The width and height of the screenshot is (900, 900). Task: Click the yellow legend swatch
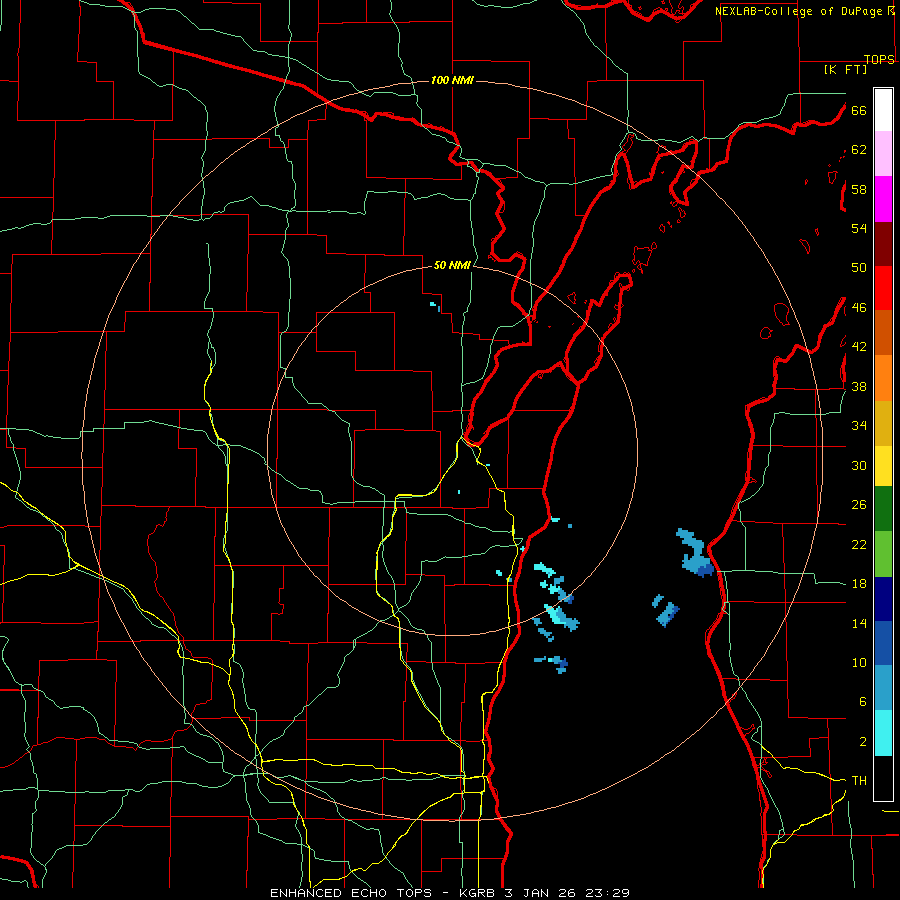(883, 466)
